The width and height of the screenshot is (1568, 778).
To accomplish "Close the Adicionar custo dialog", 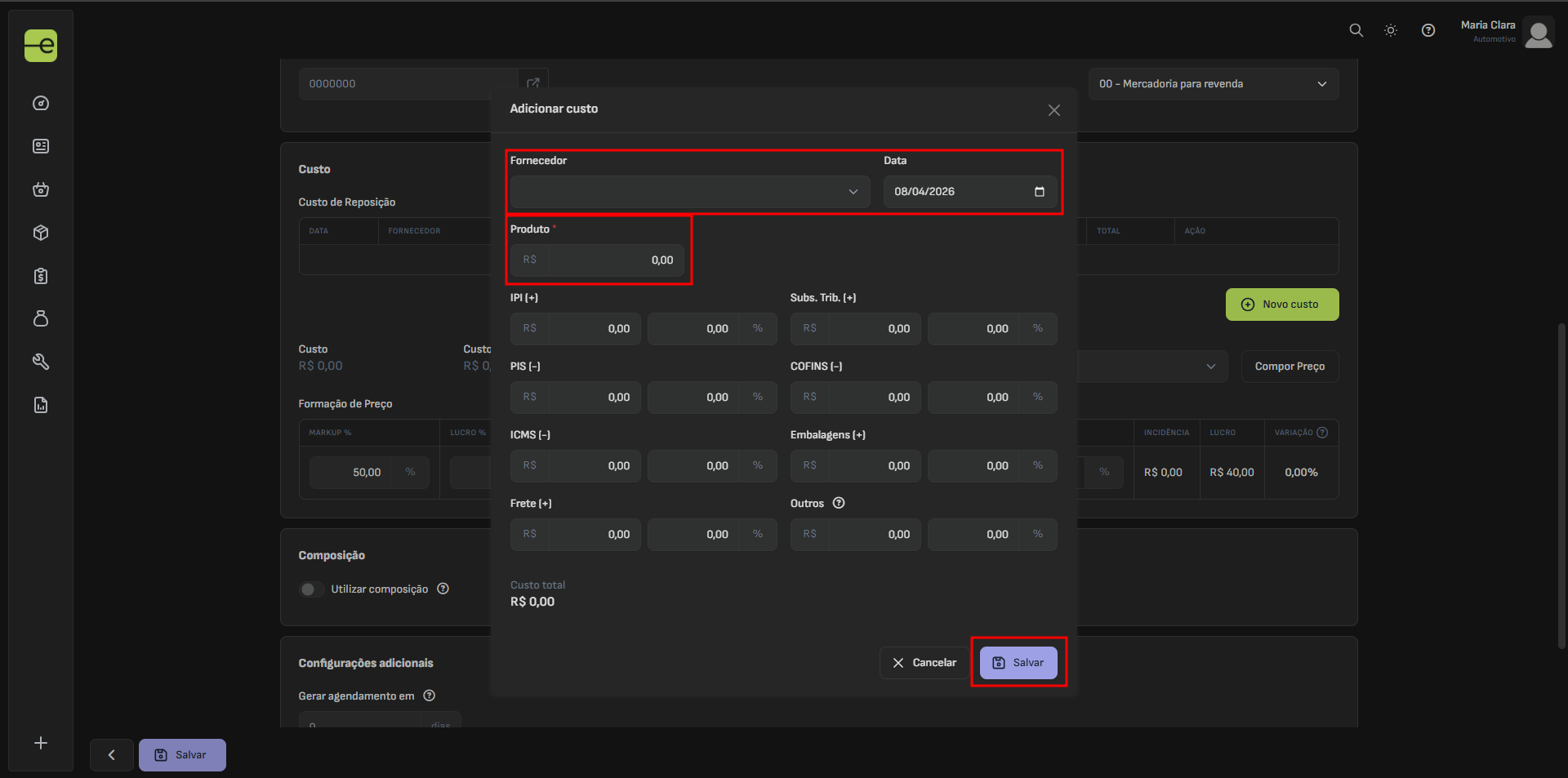I will (x=1053, y=110).
